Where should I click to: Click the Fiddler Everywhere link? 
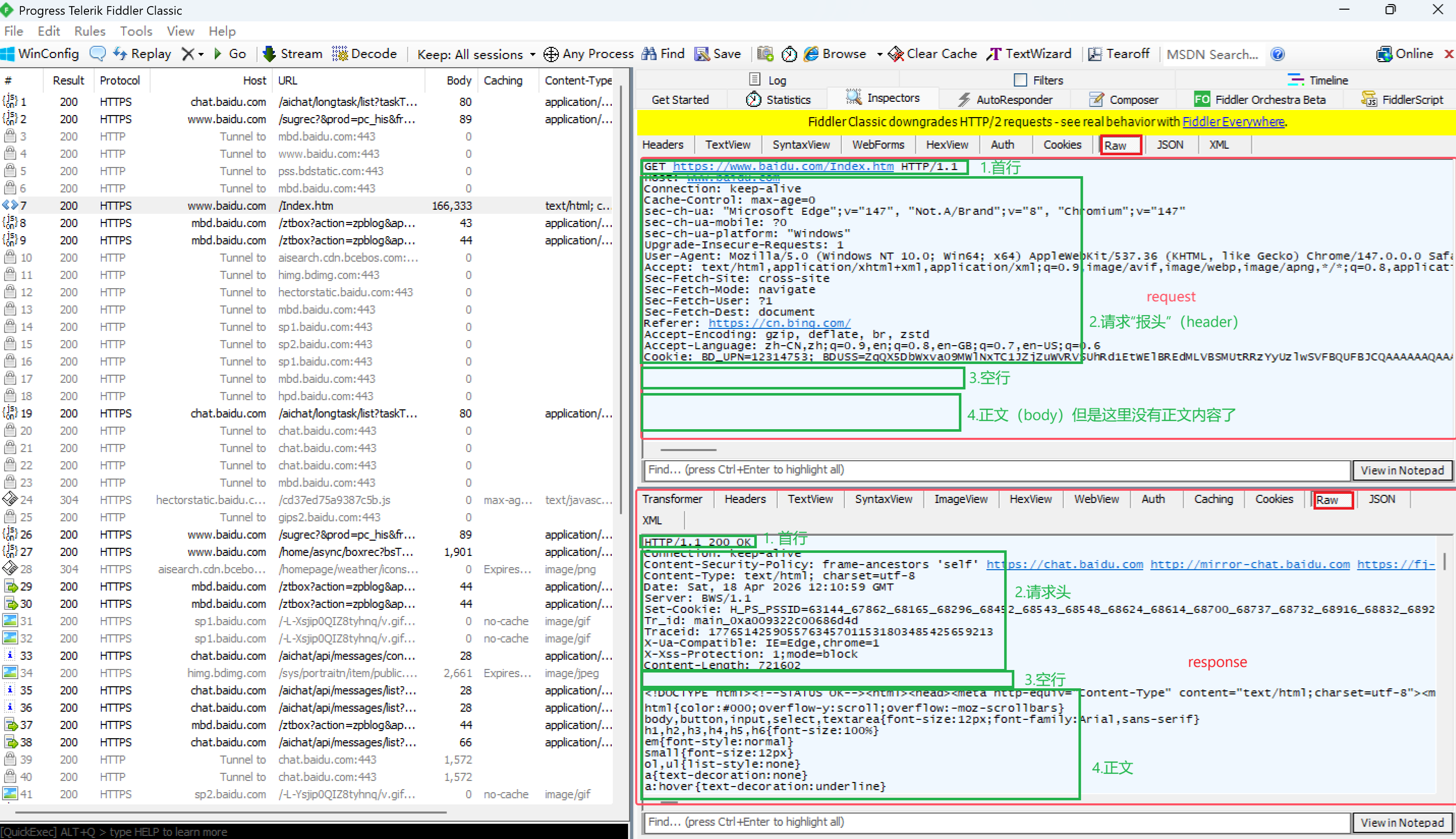click(x=1233, y=122)
